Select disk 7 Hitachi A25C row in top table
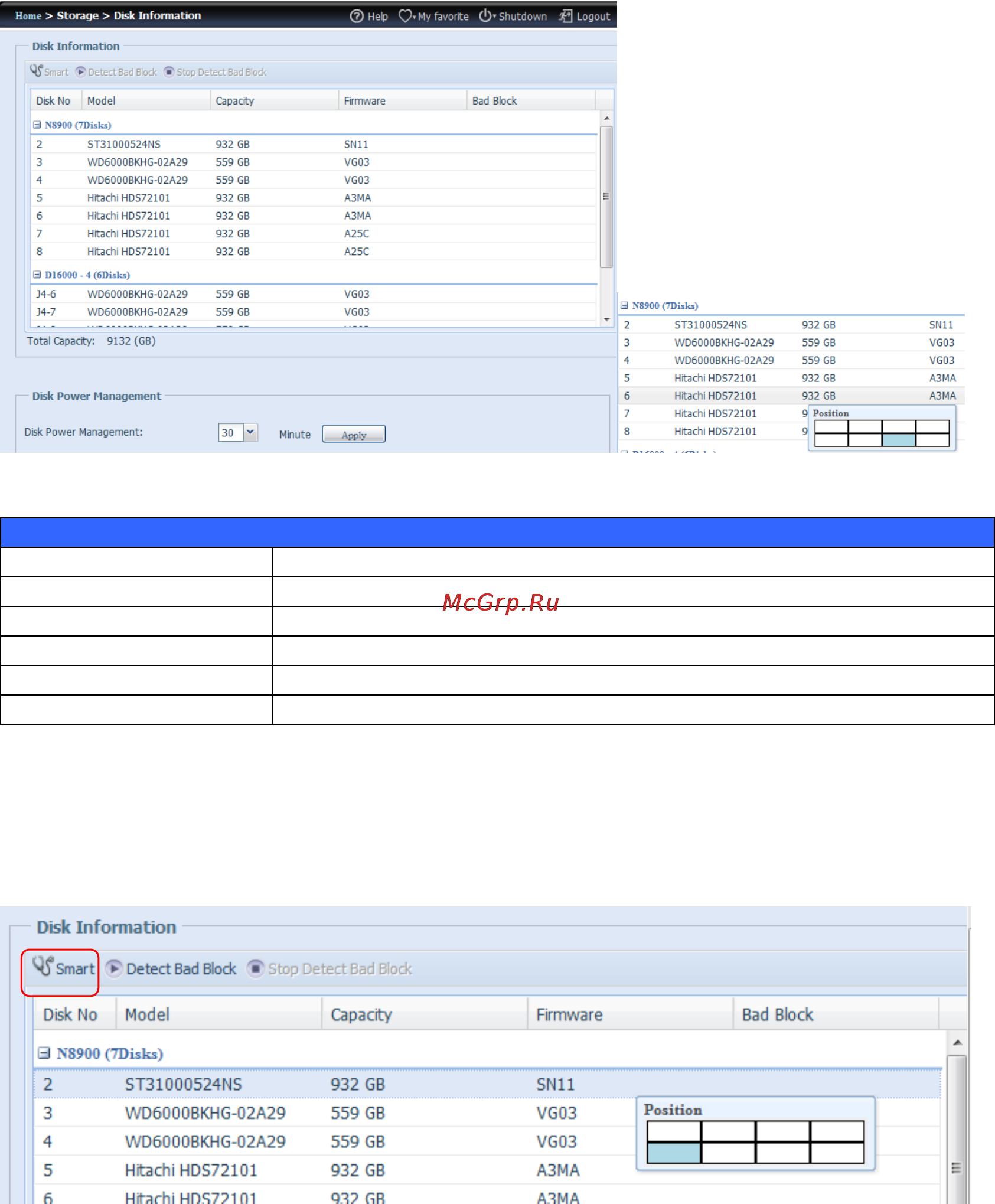The image size is (995, 1204). pyautogui.click(x=314, y=234)
